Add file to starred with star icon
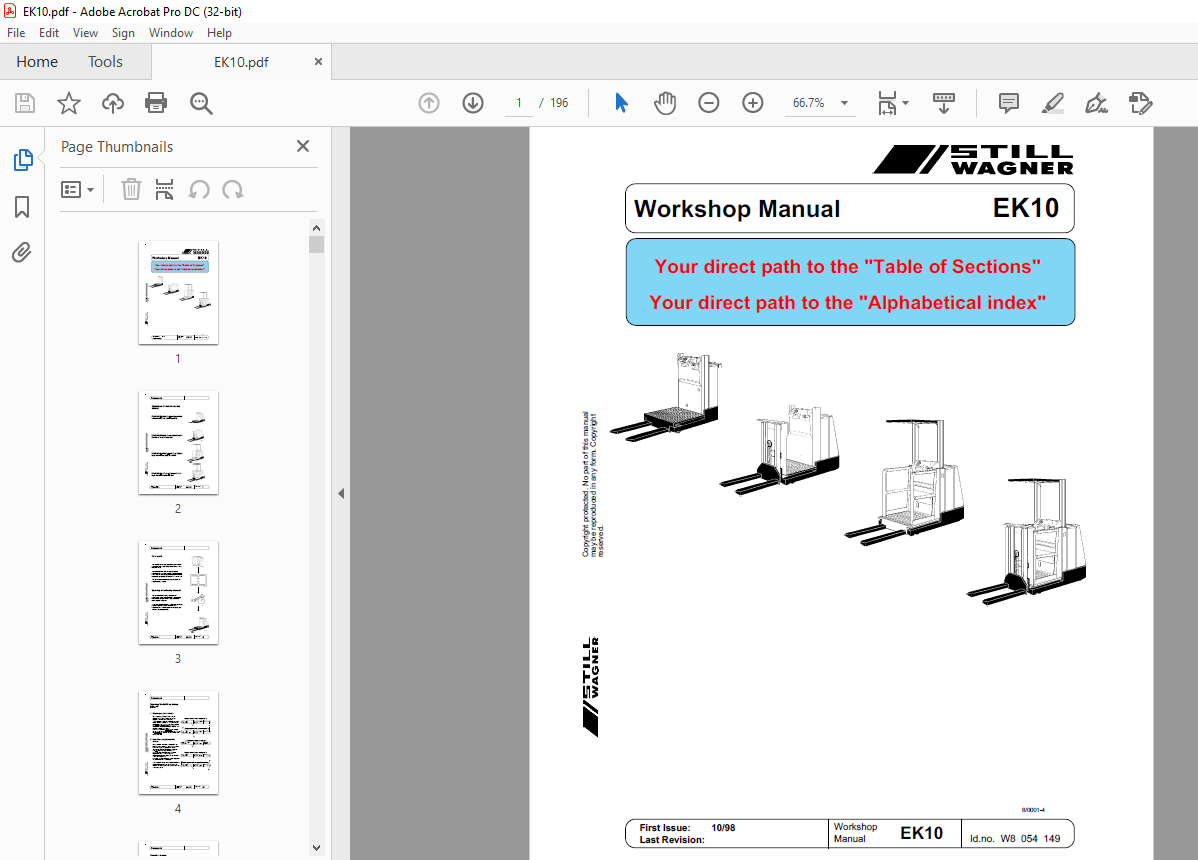Screen dimensions: 1198x860 69,103
